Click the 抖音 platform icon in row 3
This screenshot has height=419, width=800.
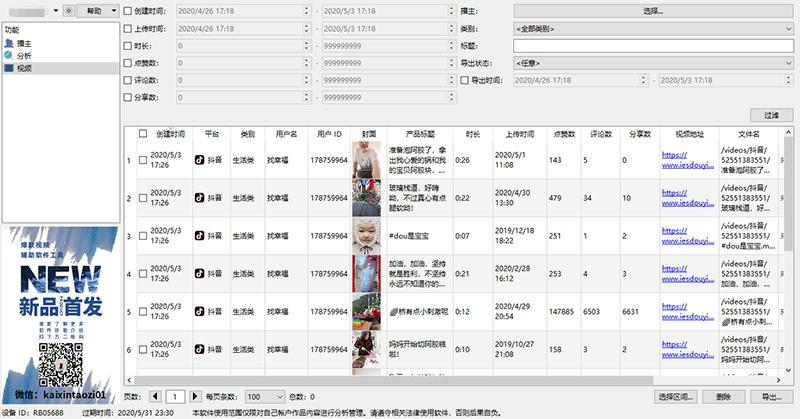[199, 236]
